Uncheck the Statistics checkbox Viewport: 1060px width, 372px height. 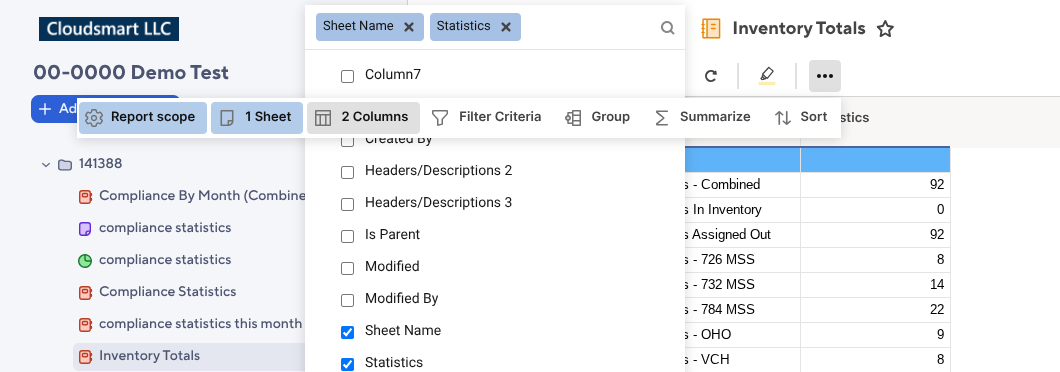tap(347, 364)
